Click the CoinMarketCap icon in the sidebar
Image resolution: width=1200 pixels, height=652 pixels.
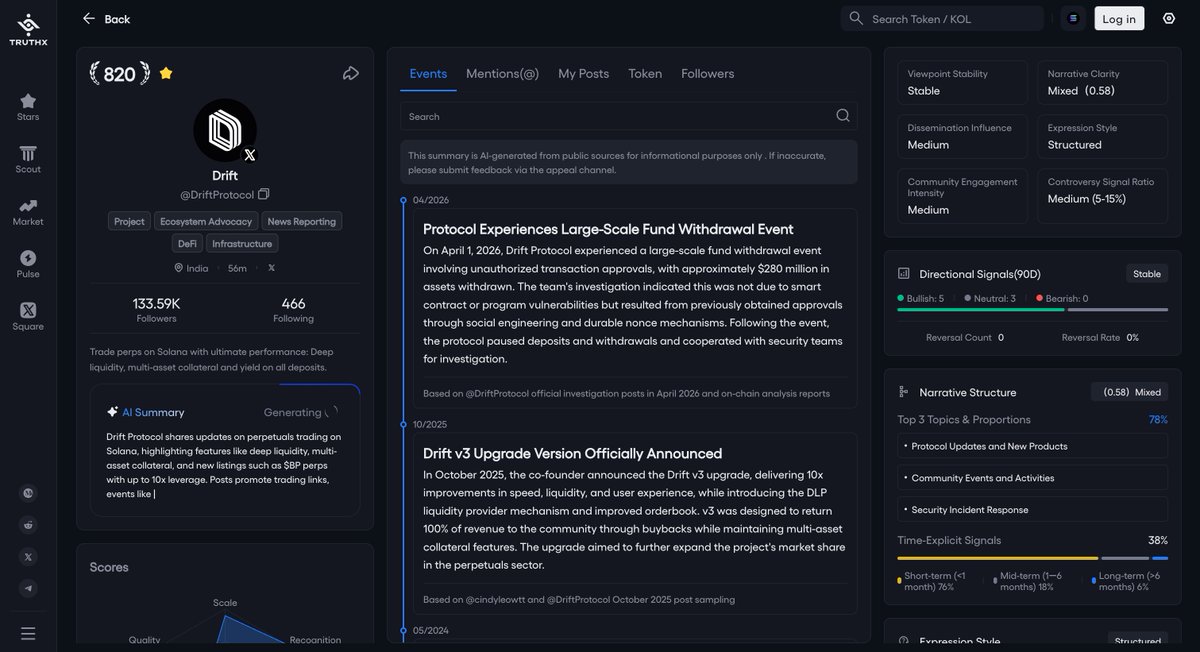28,493
